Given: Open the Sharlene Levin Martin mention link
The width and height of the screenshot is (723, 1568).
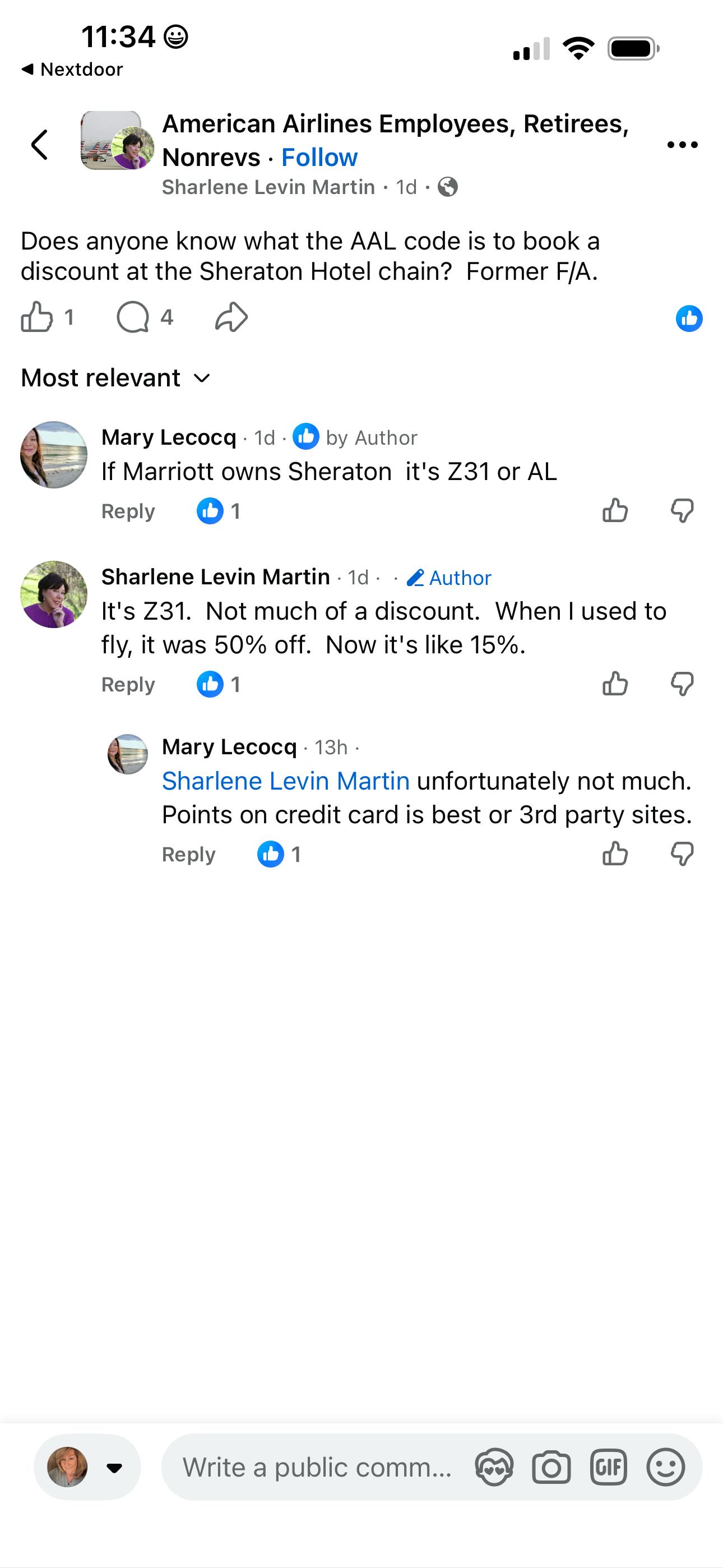Looking at the screenshot, I should coord(285,781).
